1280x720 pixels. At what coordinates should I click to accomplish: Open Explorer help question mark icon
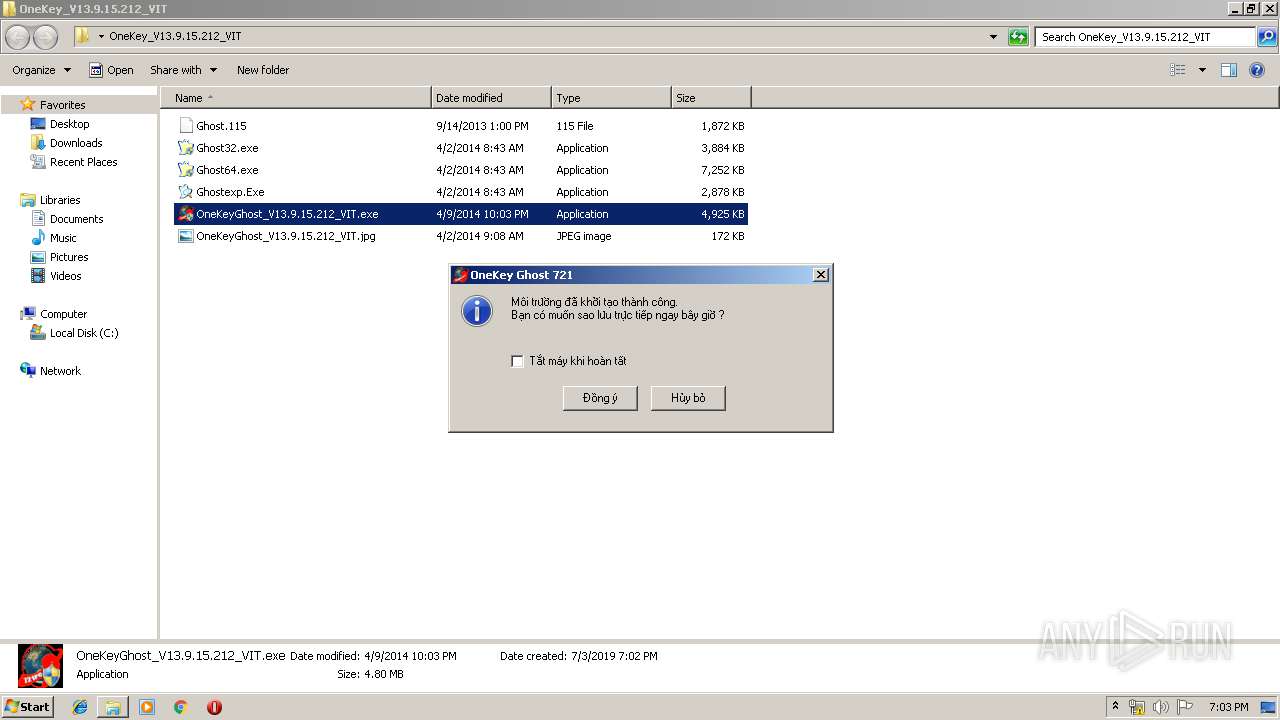[x=1257, y=70]
